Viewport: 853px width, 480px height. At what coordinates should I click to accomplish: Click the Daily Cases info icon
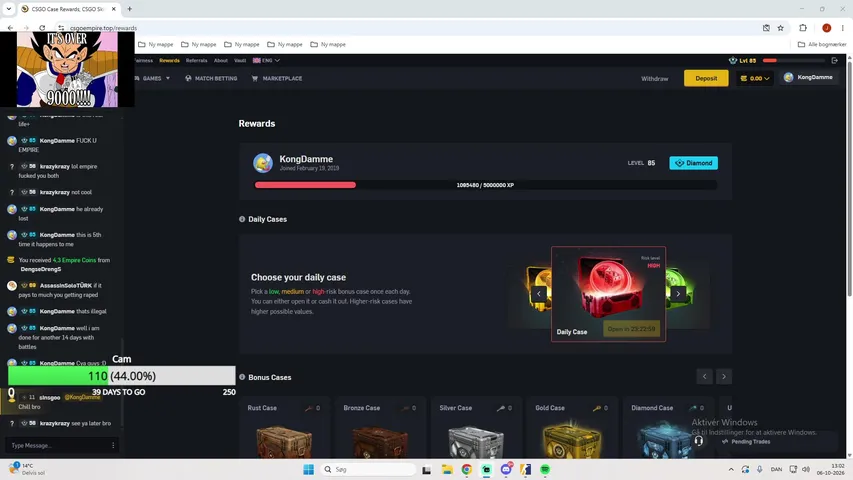pos(242,219)
